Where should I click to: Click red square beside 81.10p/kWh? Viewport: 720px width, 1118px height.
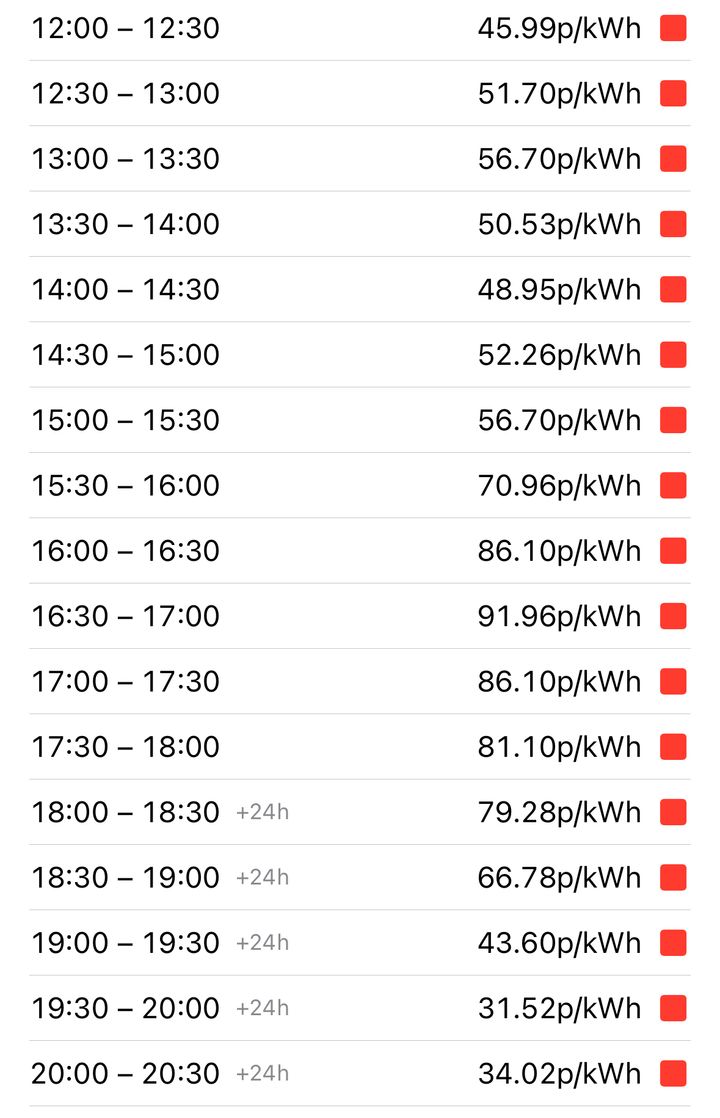pos(673,747)
